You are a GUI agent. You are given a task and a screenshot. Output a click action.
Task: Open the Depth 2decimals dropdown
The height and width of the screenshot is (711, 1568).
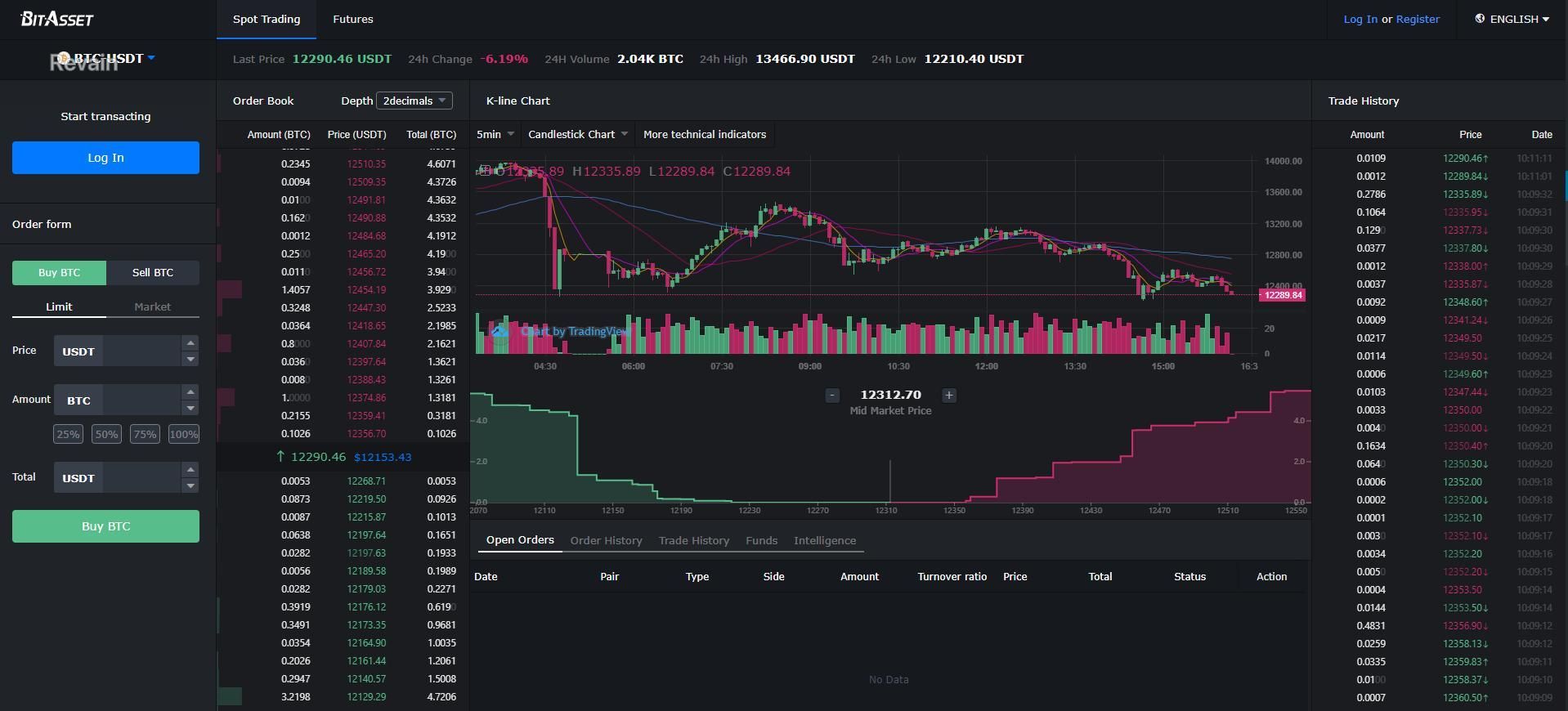pyautogui.click(x=414, y=101)
